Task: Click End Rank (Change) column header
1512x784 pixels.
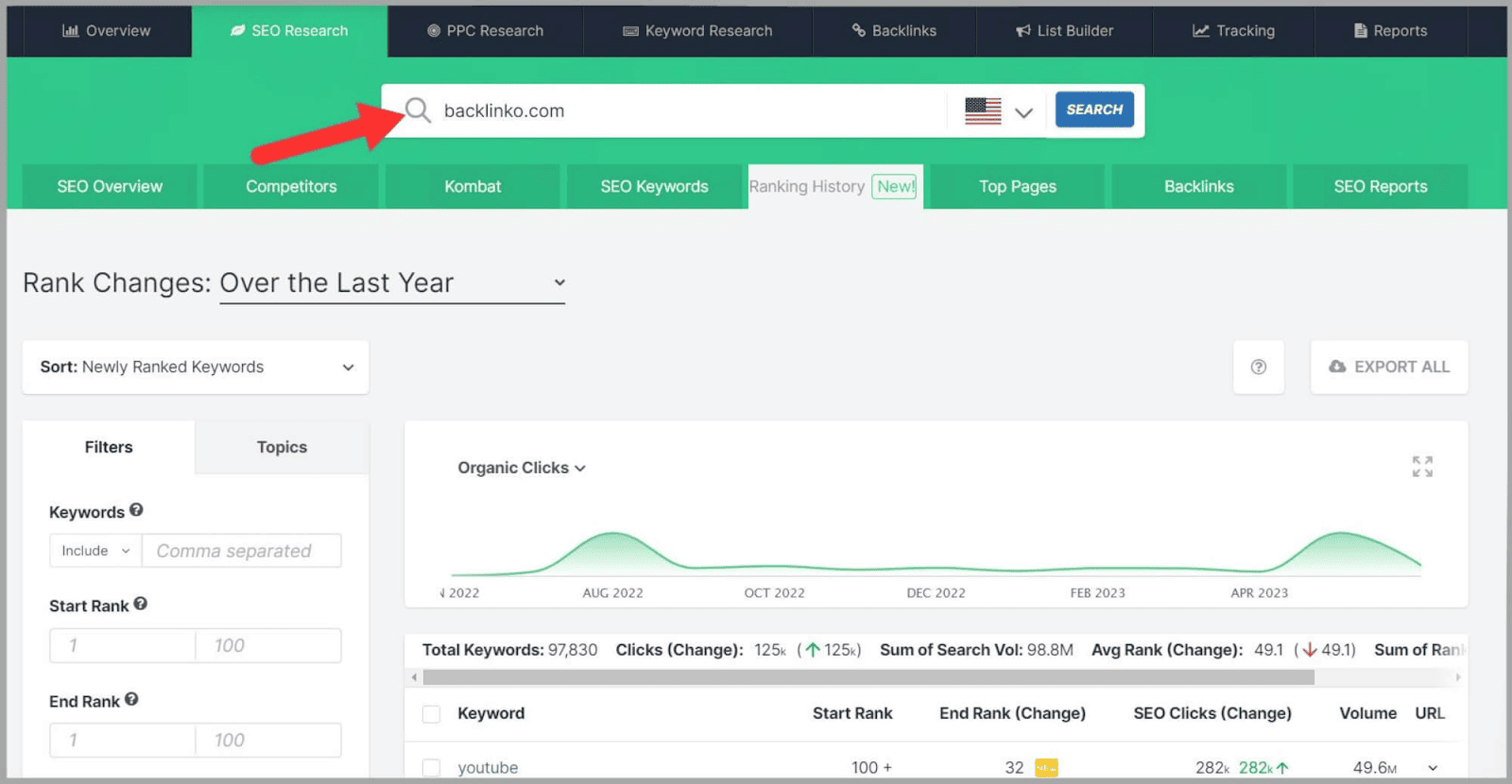Action: coord(1012,713)
